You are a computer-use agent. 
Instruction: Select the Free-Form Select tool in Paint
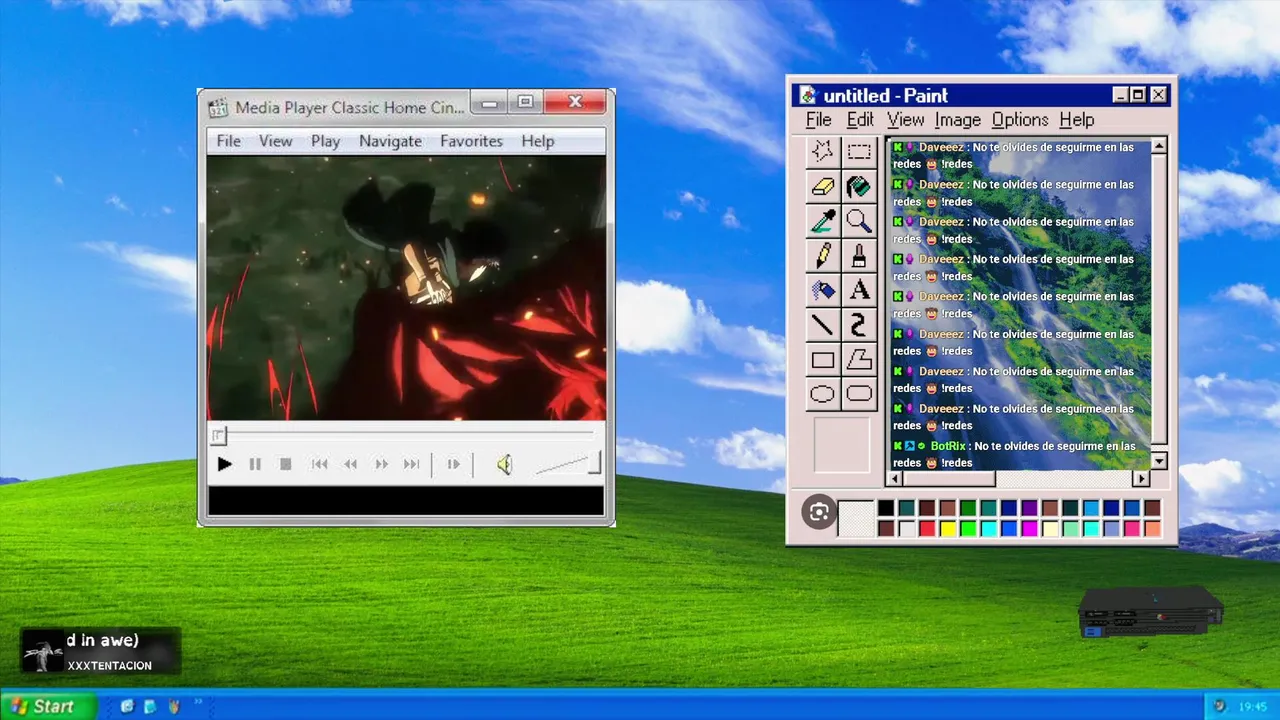point(822,152)
